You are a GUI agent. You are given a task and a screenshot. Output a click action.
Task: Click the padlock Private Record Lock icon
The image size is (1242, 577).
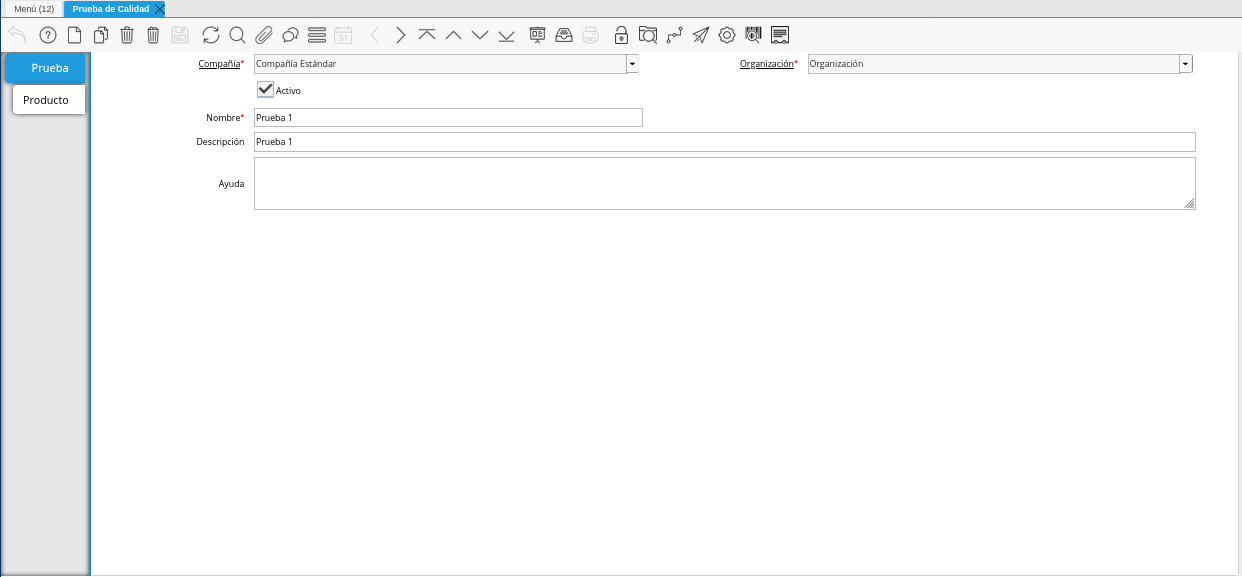621,35
